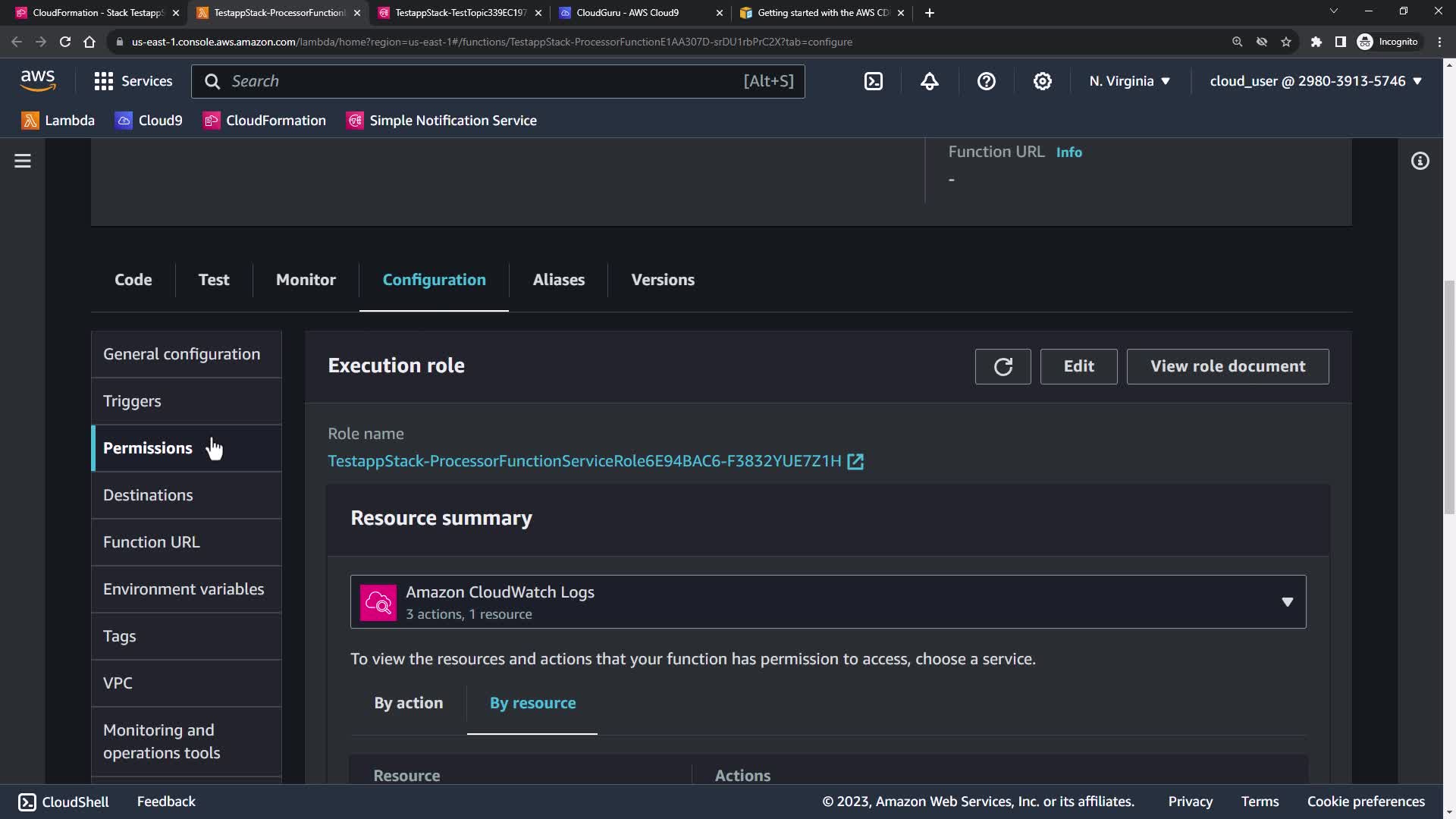The height and width of the screenshot is (819, 1456).
Task: Expand Amazon CloudWatch Logs service selector
Action: pyautogui.click(x=827, y=602)
